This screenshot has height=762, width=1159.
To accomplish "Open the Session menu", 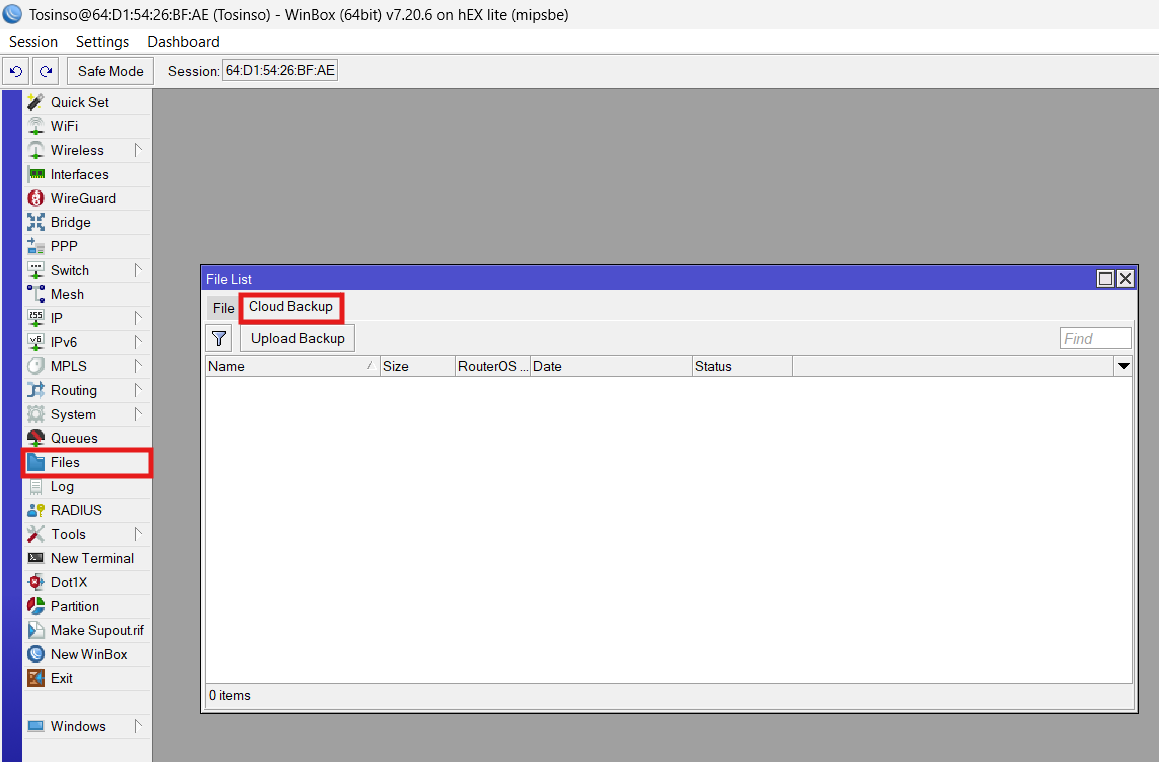I will (33, 42).
